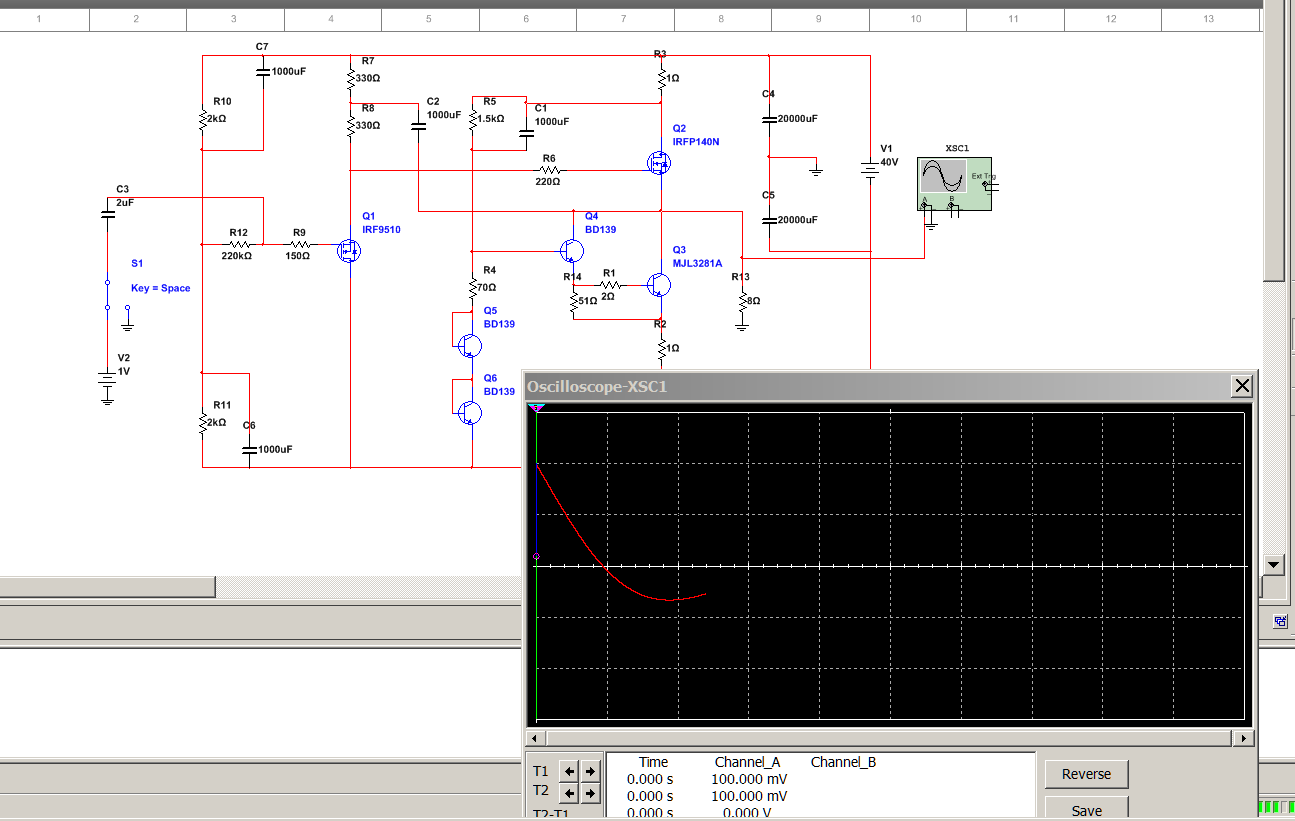This screenshot has height=821, width=1295.
Task: Select the XSC1 oscilloscope instrument symbol
Action: coord(955,184)
